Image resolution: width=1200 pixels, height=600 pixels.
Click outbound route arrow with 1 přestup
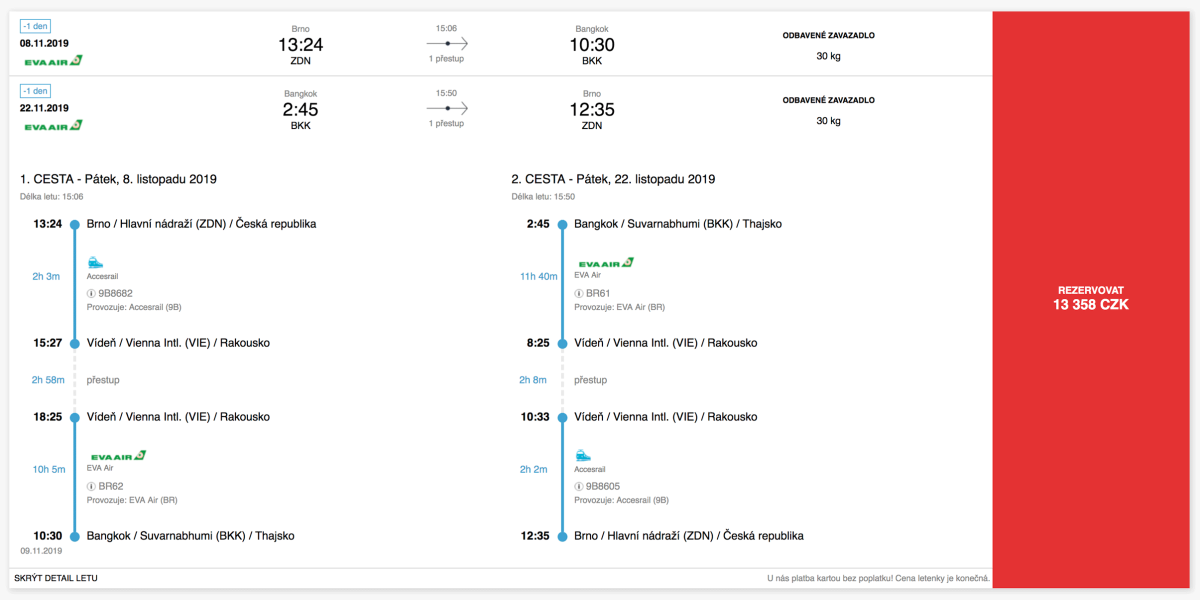(447, 44)
